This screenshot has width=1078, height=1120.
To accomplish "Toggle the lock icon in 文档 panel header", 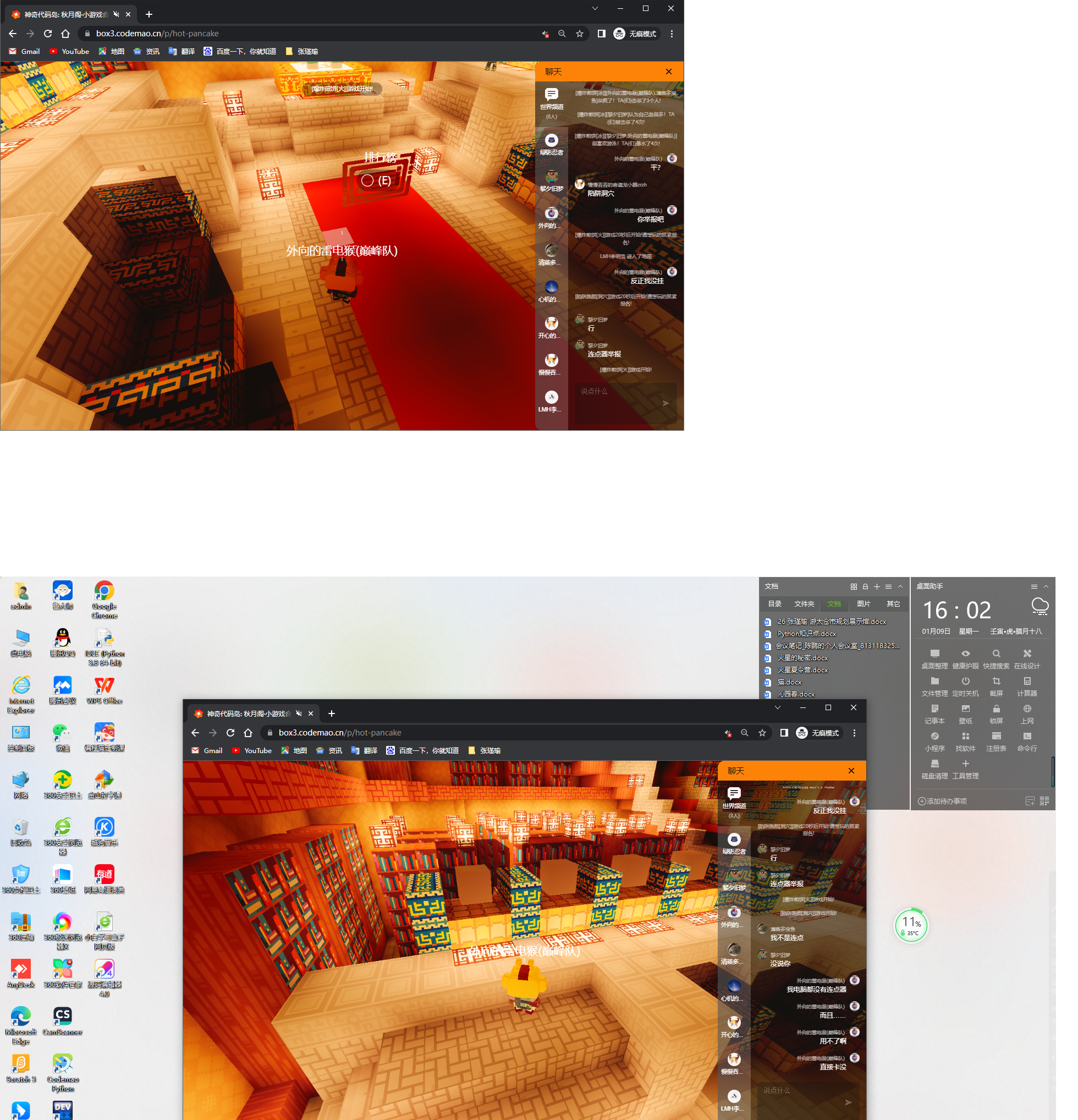I will coord(865,586).
